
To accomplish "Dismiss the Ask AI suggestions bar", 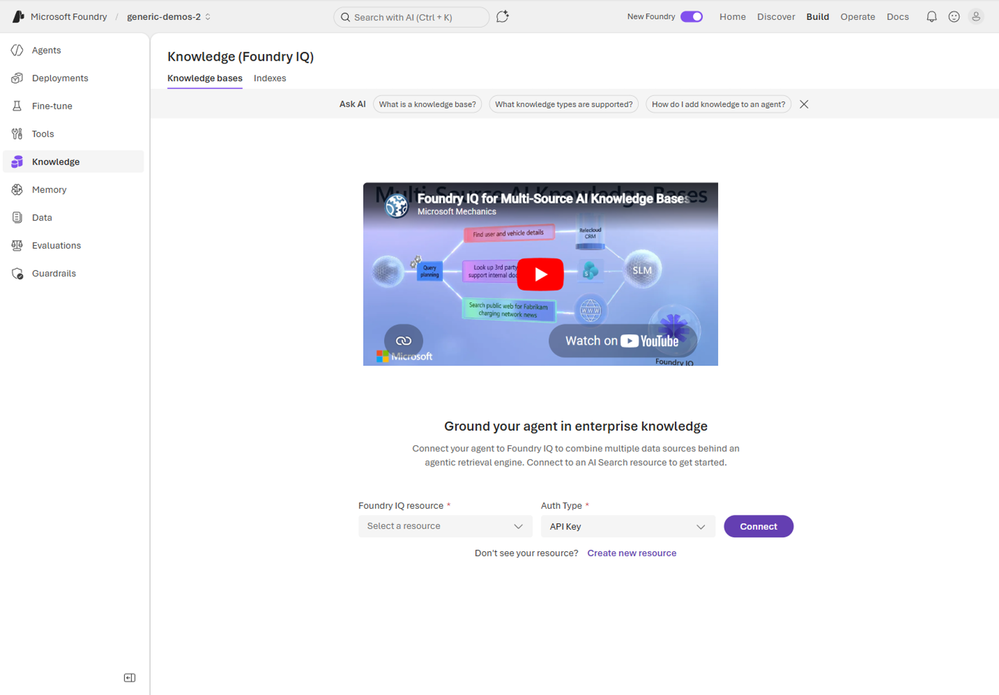I will [x=804, y=104].
